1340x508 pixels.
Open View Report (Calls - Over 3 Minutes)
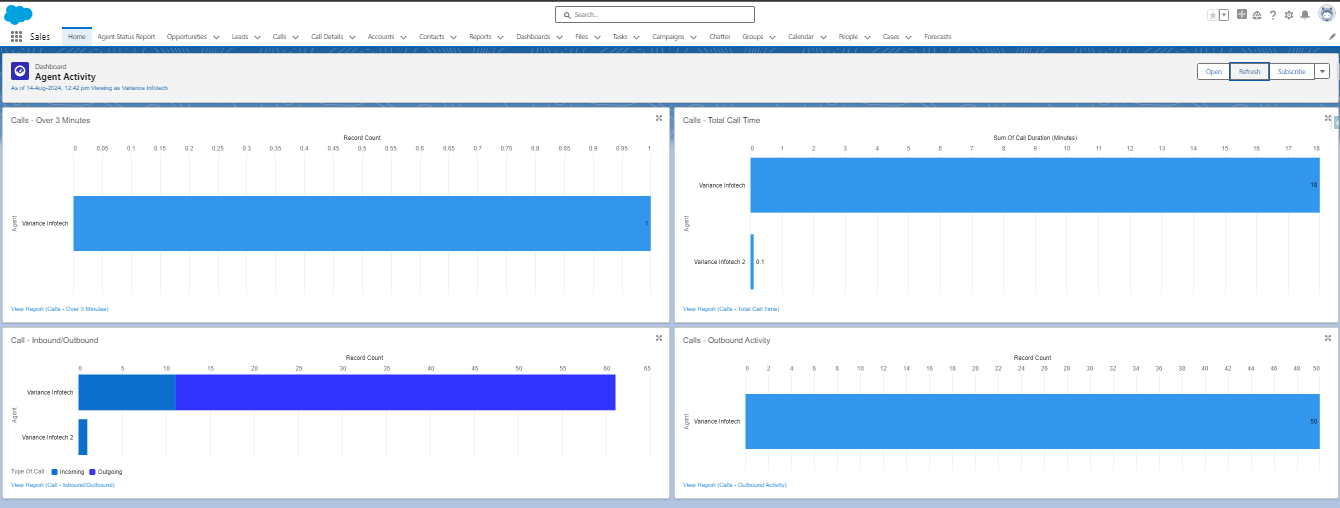tap(60, 309)
